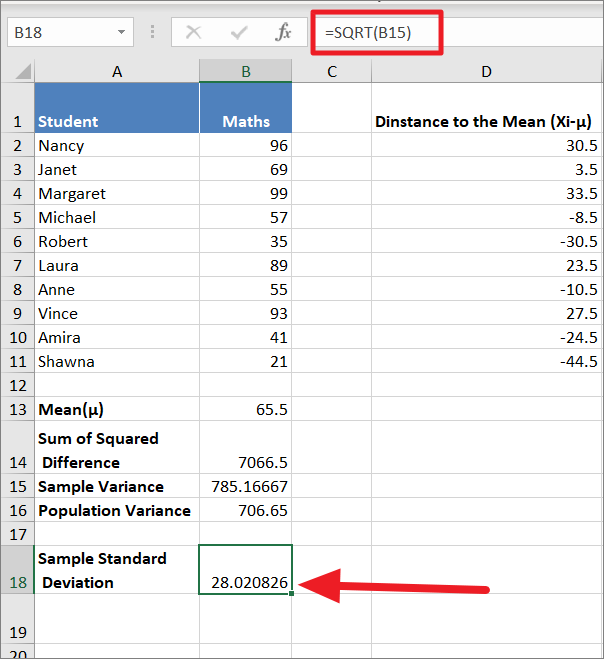
Task: Expand the Name Box dropdown arrow
Action: [121, 32]
